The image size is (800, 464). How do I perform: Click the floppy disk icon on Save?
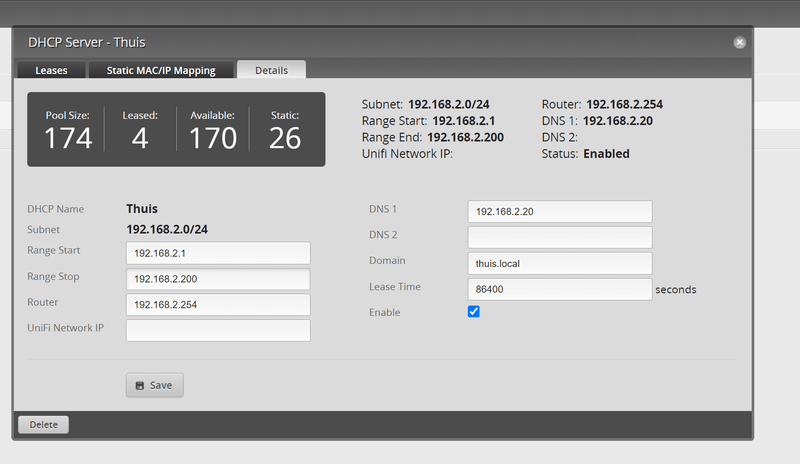140,385
